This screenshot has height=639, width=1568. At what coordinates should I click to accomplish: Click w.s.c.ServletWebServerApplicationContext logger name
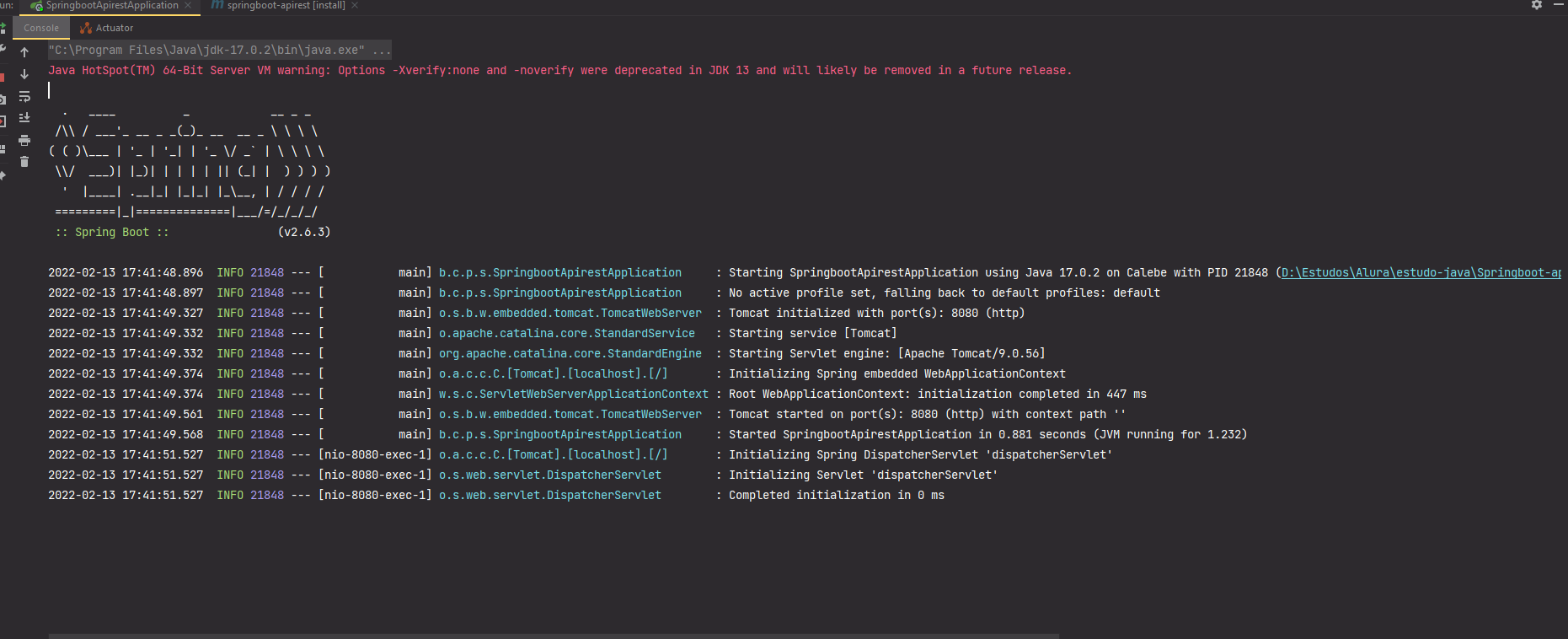574,394
